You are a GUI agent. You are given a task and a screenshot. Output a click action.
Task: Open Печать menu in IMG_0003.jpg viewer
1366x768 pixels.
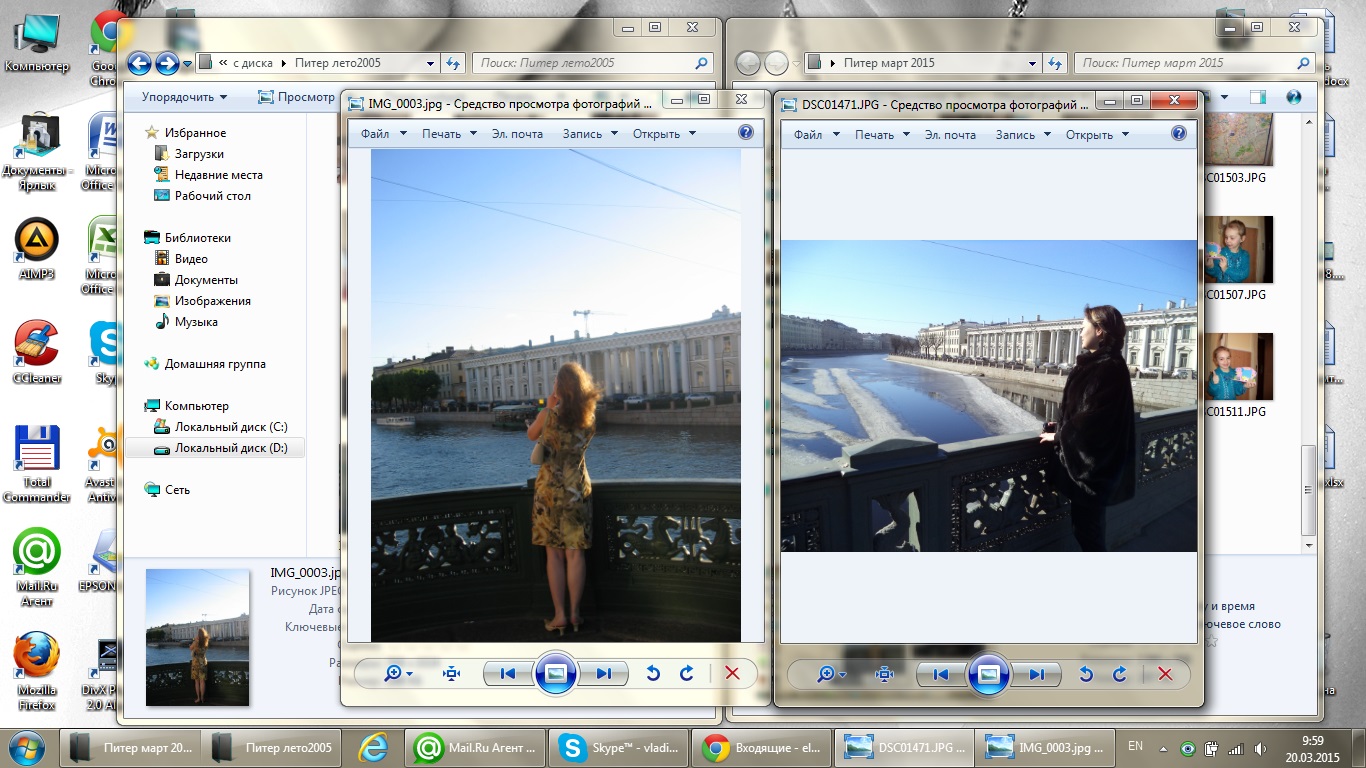[x=450, y=133]
